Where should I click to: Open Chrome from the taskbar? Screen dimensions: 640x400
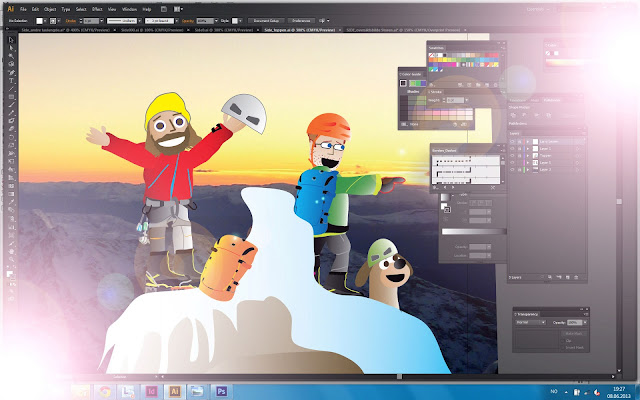tap(105, 392)
